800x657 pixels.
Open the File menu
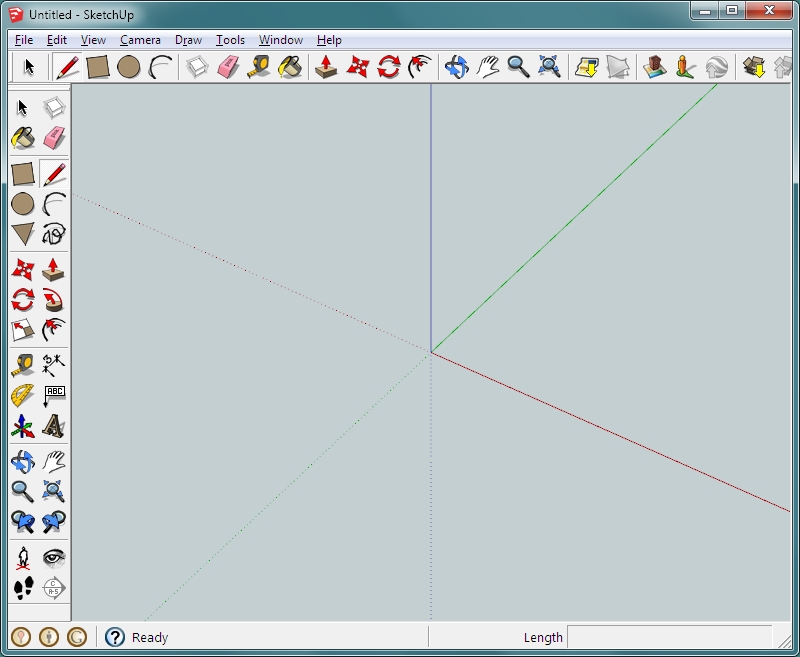tap(24, 40)
